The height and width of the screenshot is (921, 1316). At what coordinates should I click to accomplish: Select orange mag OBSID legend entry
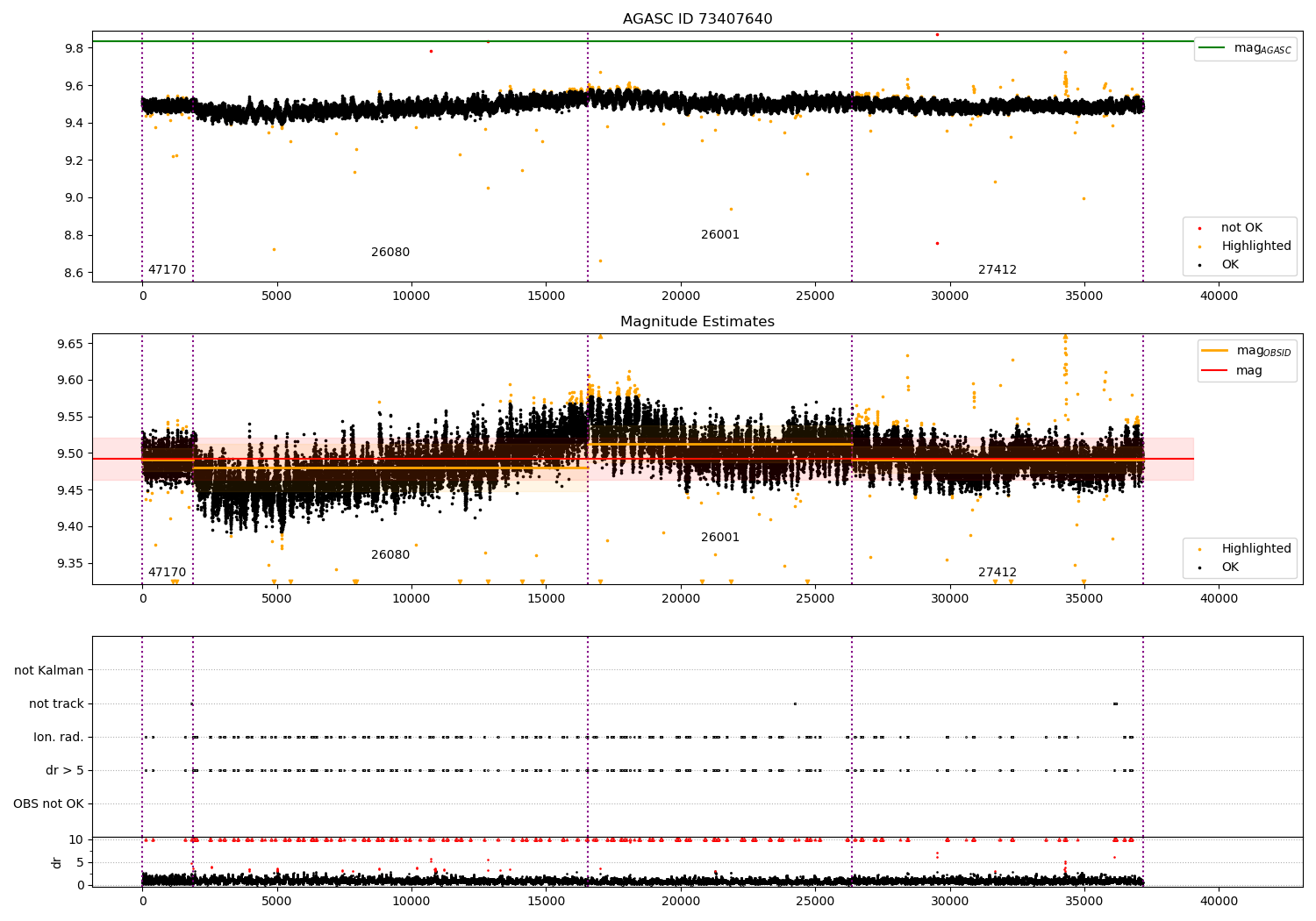pyautogui.click(x=1246, y=351)
